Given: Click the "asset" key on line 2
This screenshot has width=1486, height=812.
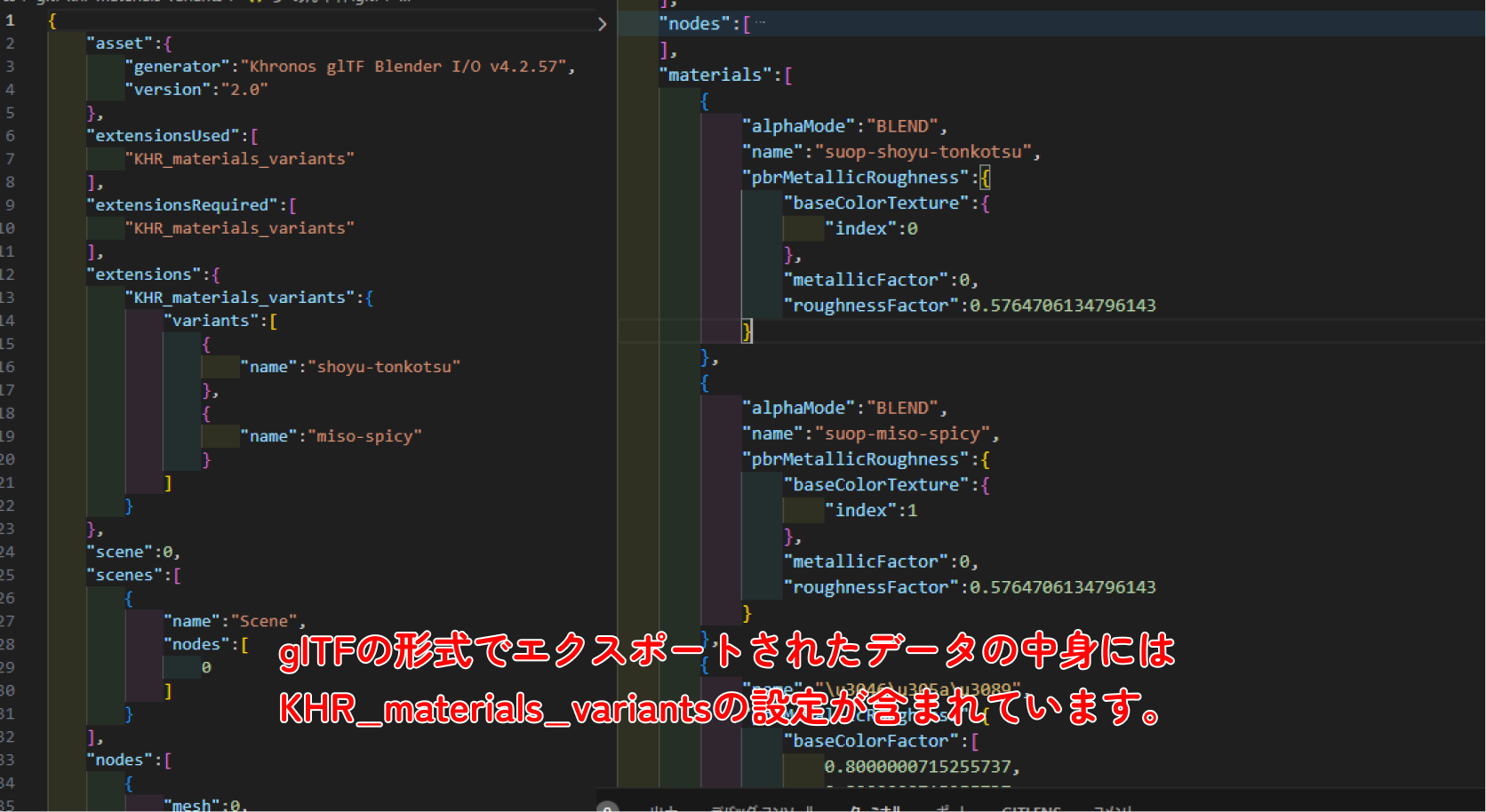Looking at the screenshot, I should (x=120, y=44).
